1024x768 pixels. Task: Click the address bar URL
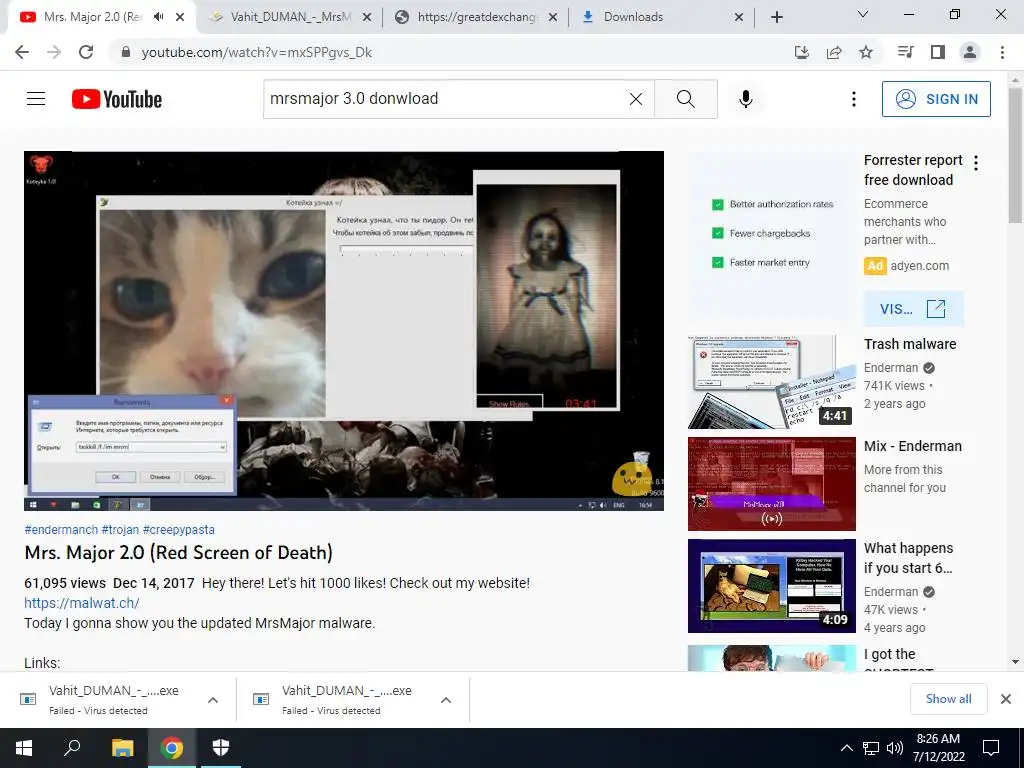click(x=257, y=52)
